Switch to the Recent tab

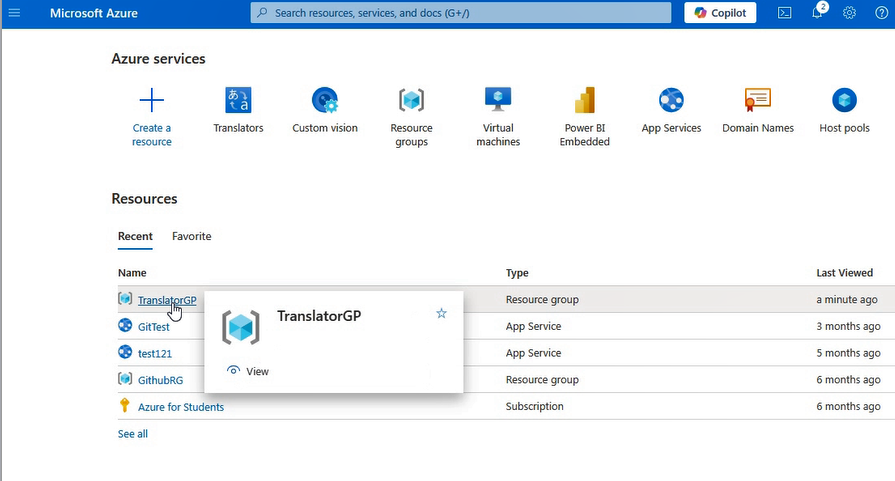pyautogui.click(x=135, y=236)
